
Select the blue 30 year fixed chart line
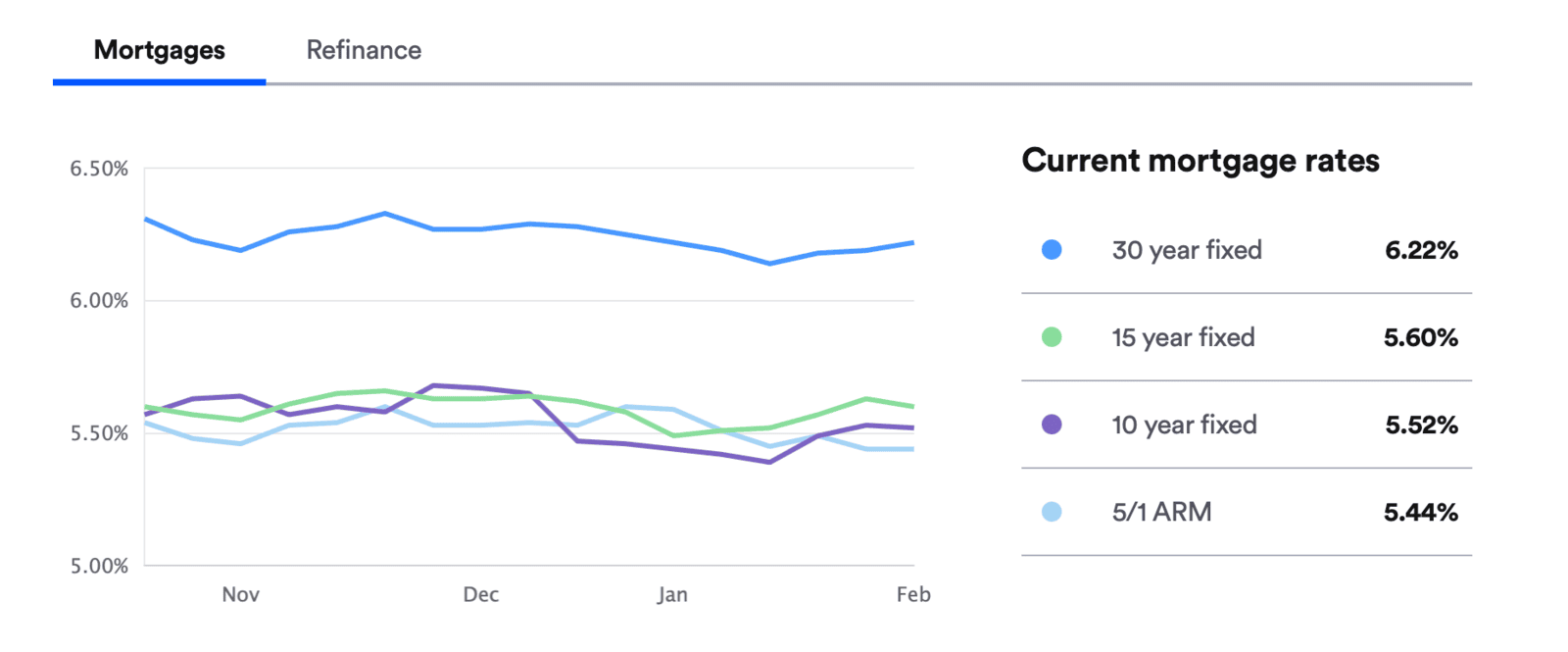[490, 227]
